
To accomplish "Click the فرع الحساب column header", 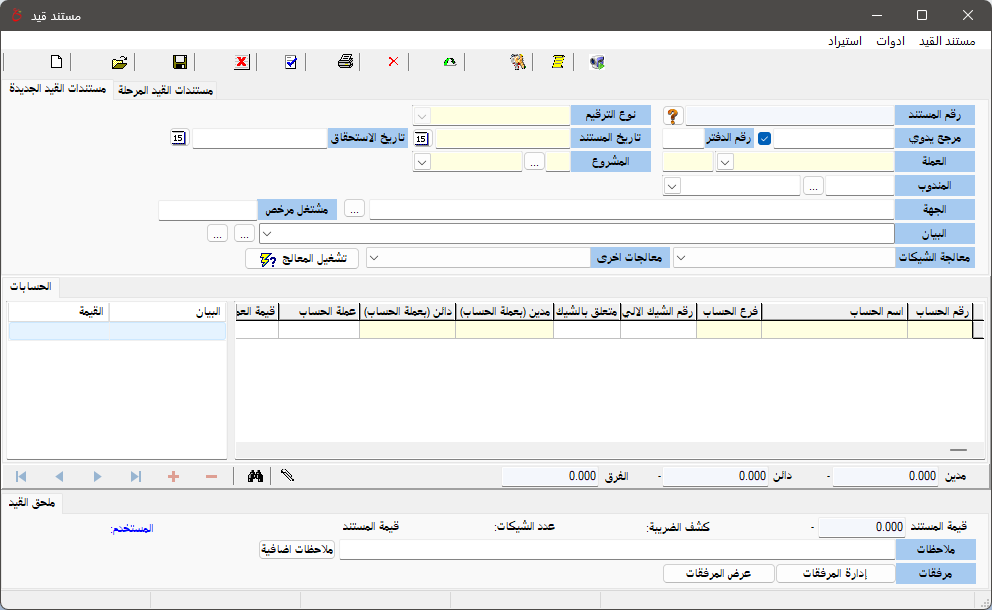I will [x=728, y=311].
